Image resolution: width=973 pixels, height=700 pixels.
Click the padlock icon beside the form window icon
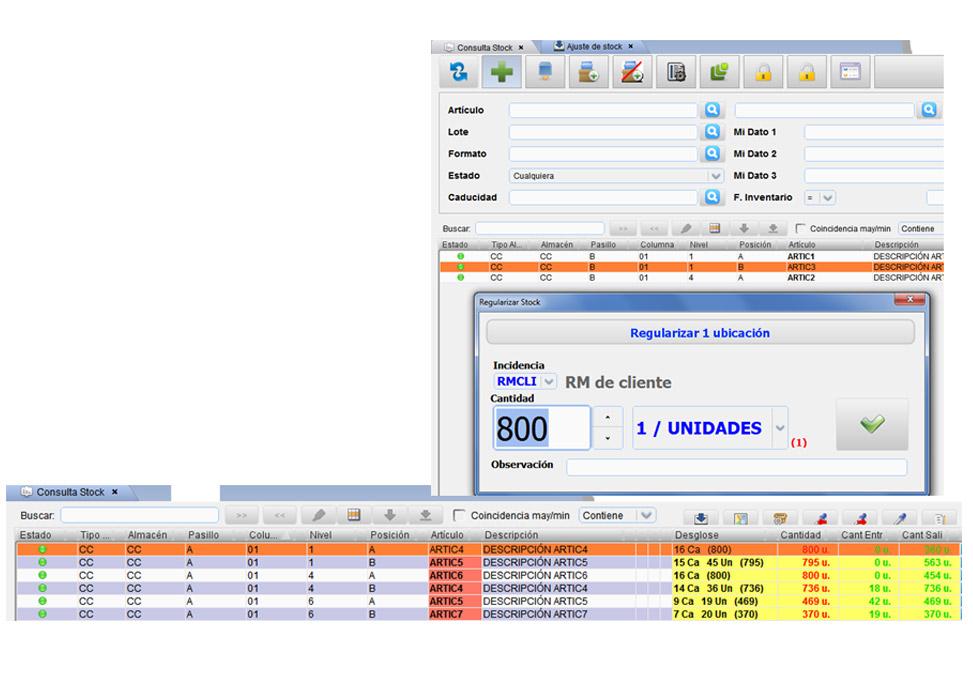click(x=807, y=72)
